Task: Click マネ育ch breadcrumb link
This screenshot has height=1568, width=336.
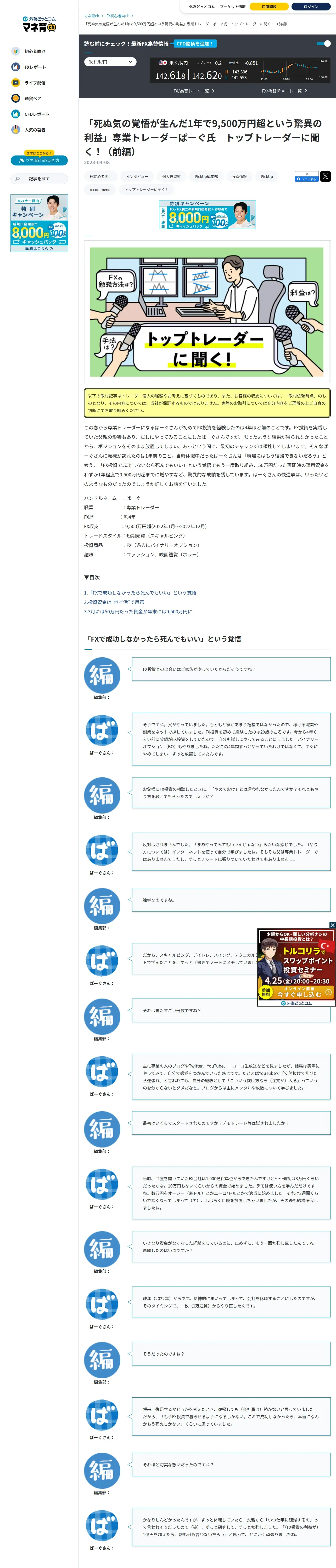Action: [x=92, y=16]
